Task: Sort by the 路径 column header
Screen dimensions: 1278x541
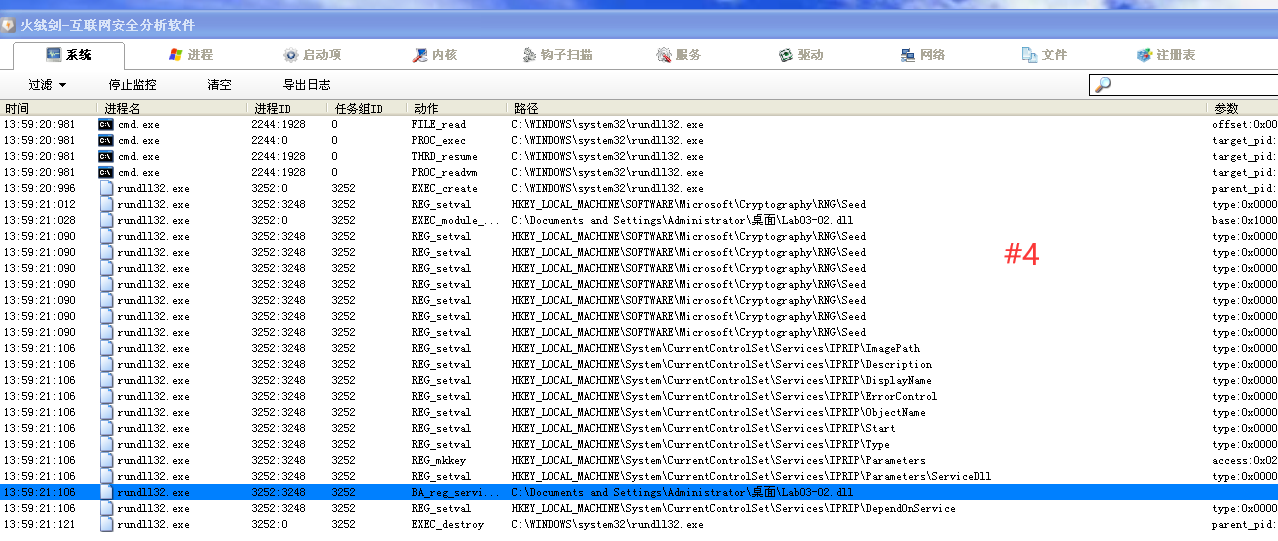Action: point(857,108)
